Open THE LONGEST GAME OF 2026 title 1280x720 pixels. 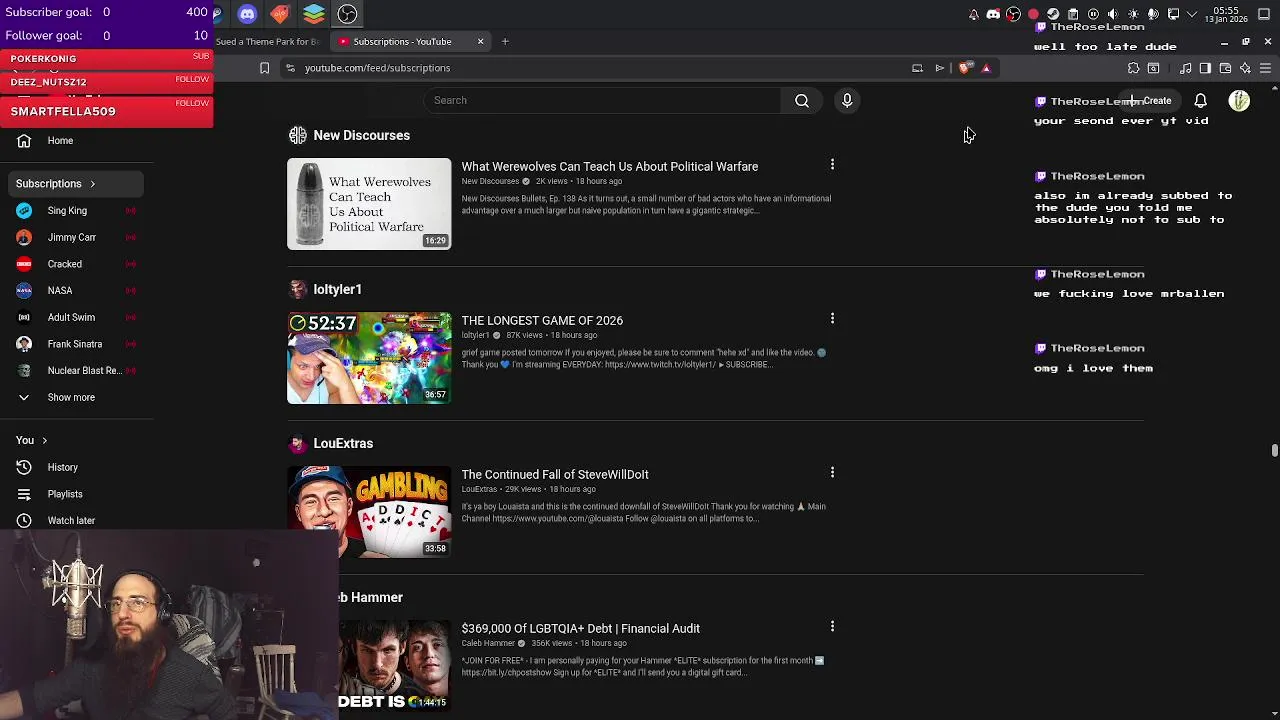(542, 321)
